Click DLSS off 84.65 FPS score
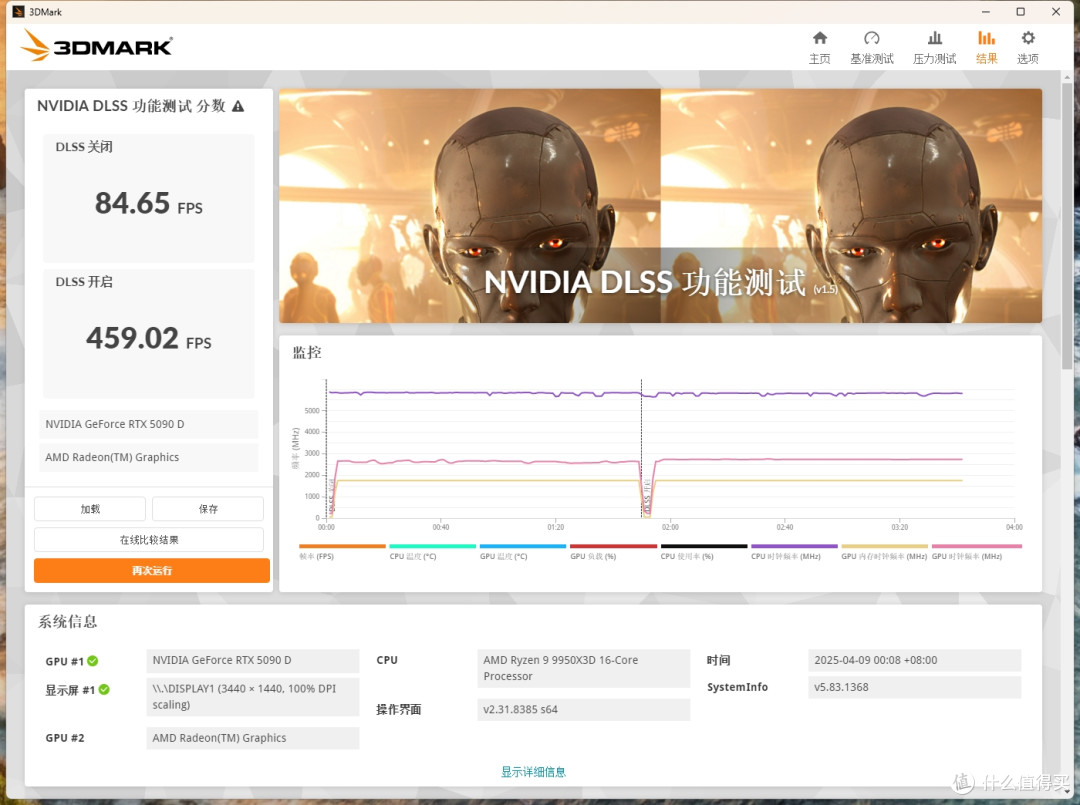 (x=149, y=203)
